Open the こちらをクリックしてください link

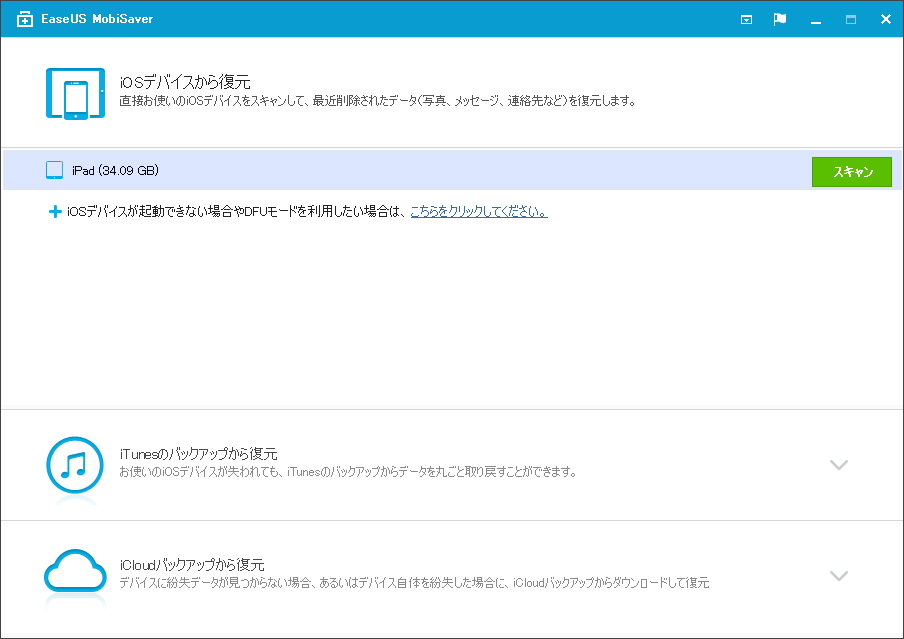coord(479,212)
